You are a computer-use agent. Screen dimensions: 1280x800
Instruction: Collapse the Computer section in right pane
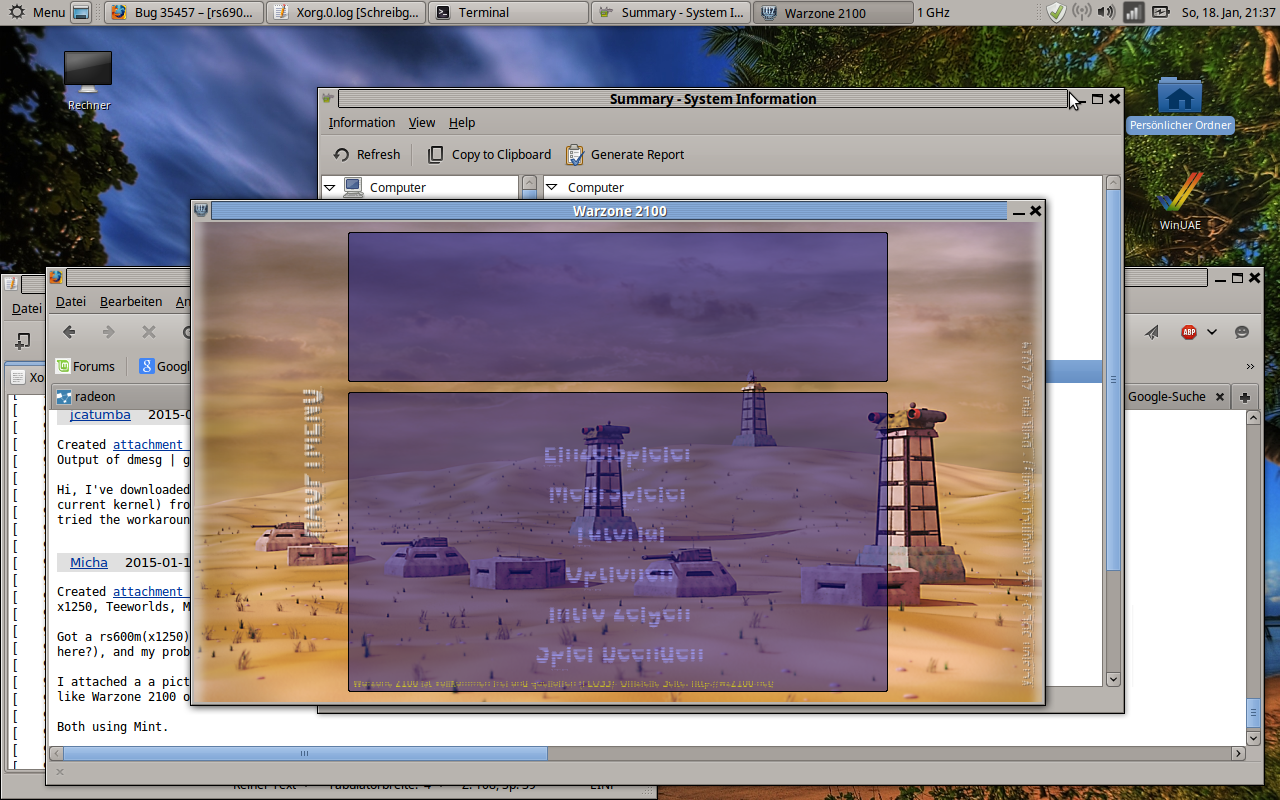[551, 187]
